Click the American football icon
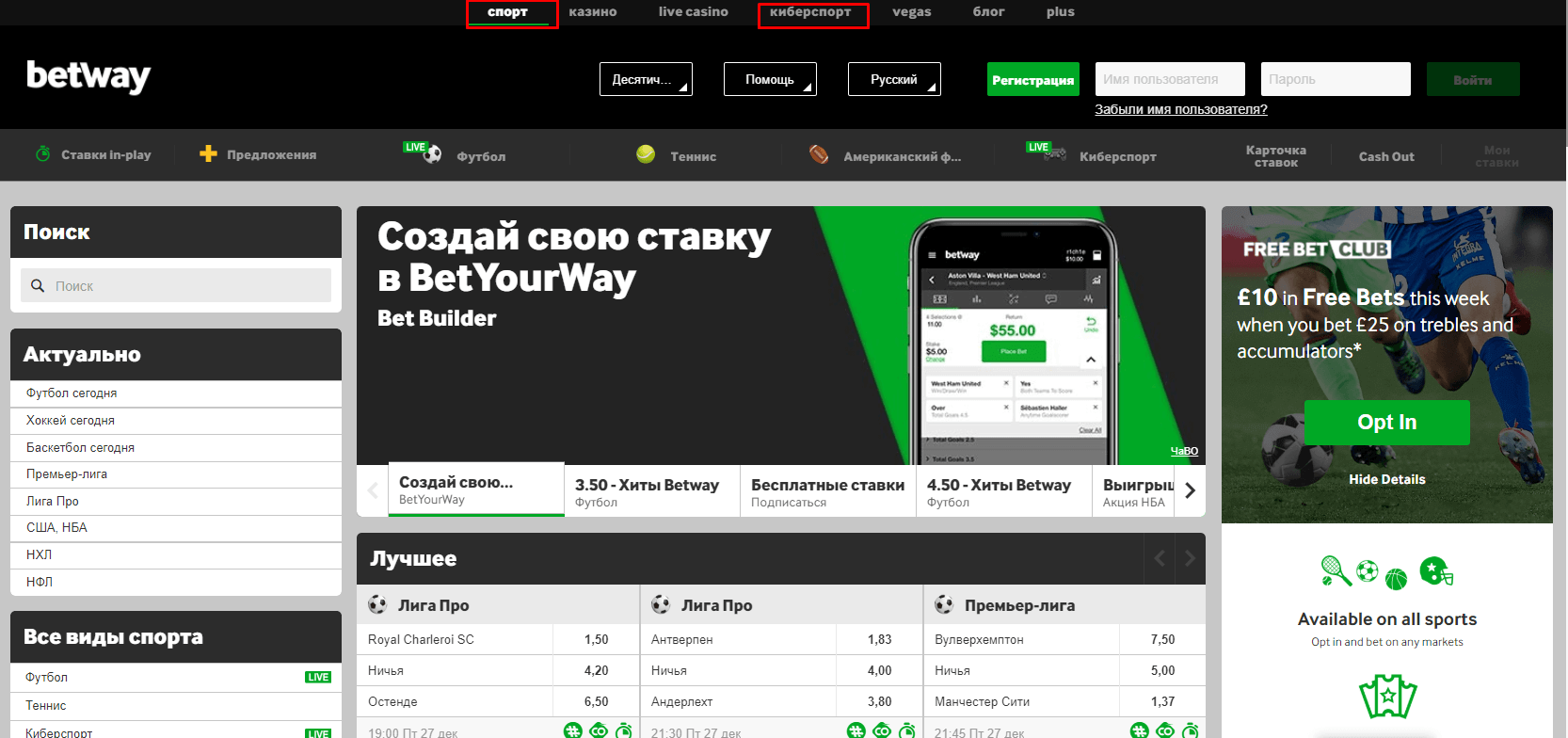The image size is (1568, 738). click(x=819, y=154)
